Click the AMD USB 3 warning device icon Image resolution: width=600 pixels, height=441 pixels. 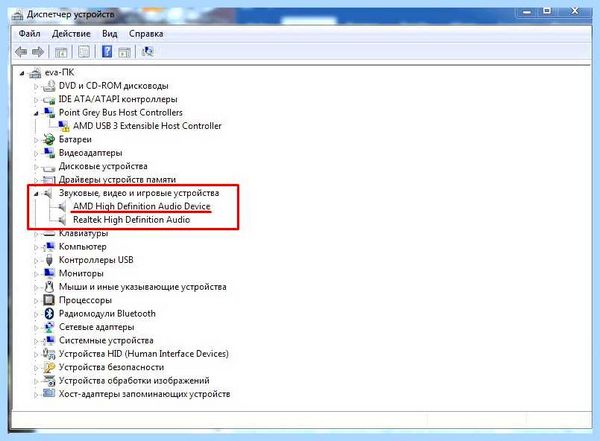coord(64,126)
